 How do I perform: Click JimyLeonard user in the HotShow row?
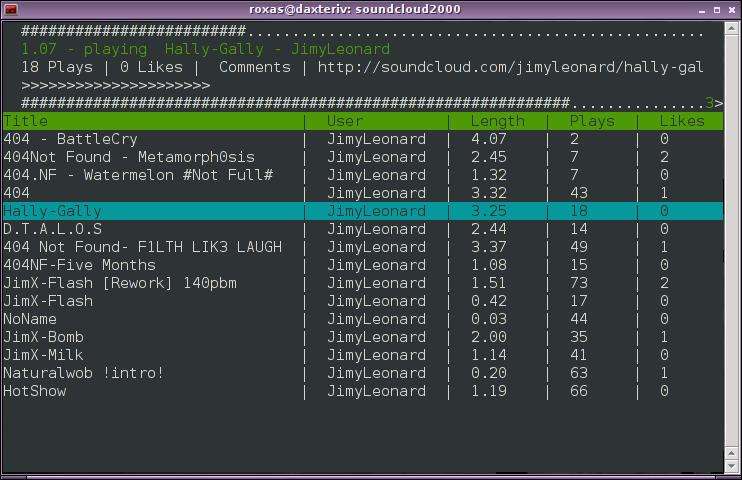(376, 391)
